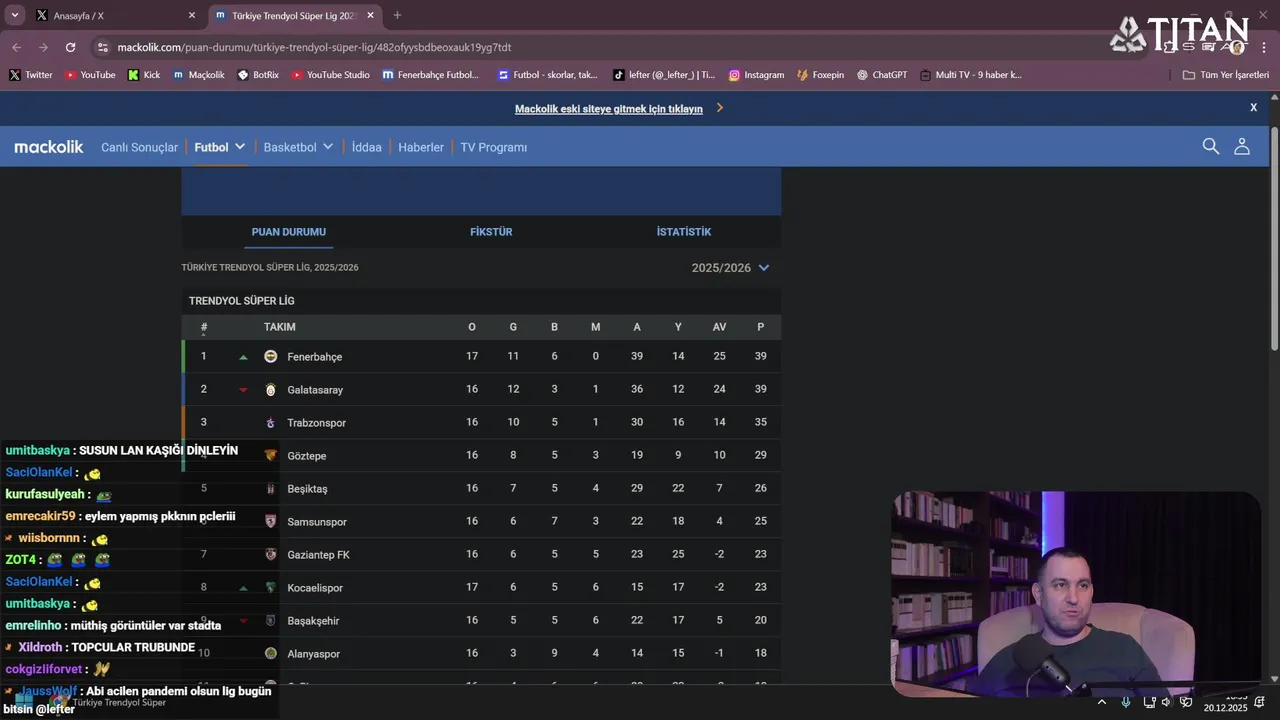Open the TV Programı menu item
The width and height of the screenshot is (1280, 720).
pyautogui.click(x=493, y=147)
